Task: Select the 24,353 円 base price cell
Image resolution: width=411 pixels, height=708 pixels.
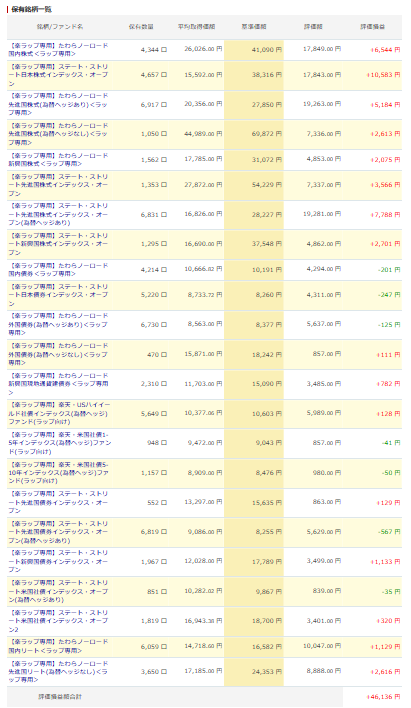Action: coord(267,672)
